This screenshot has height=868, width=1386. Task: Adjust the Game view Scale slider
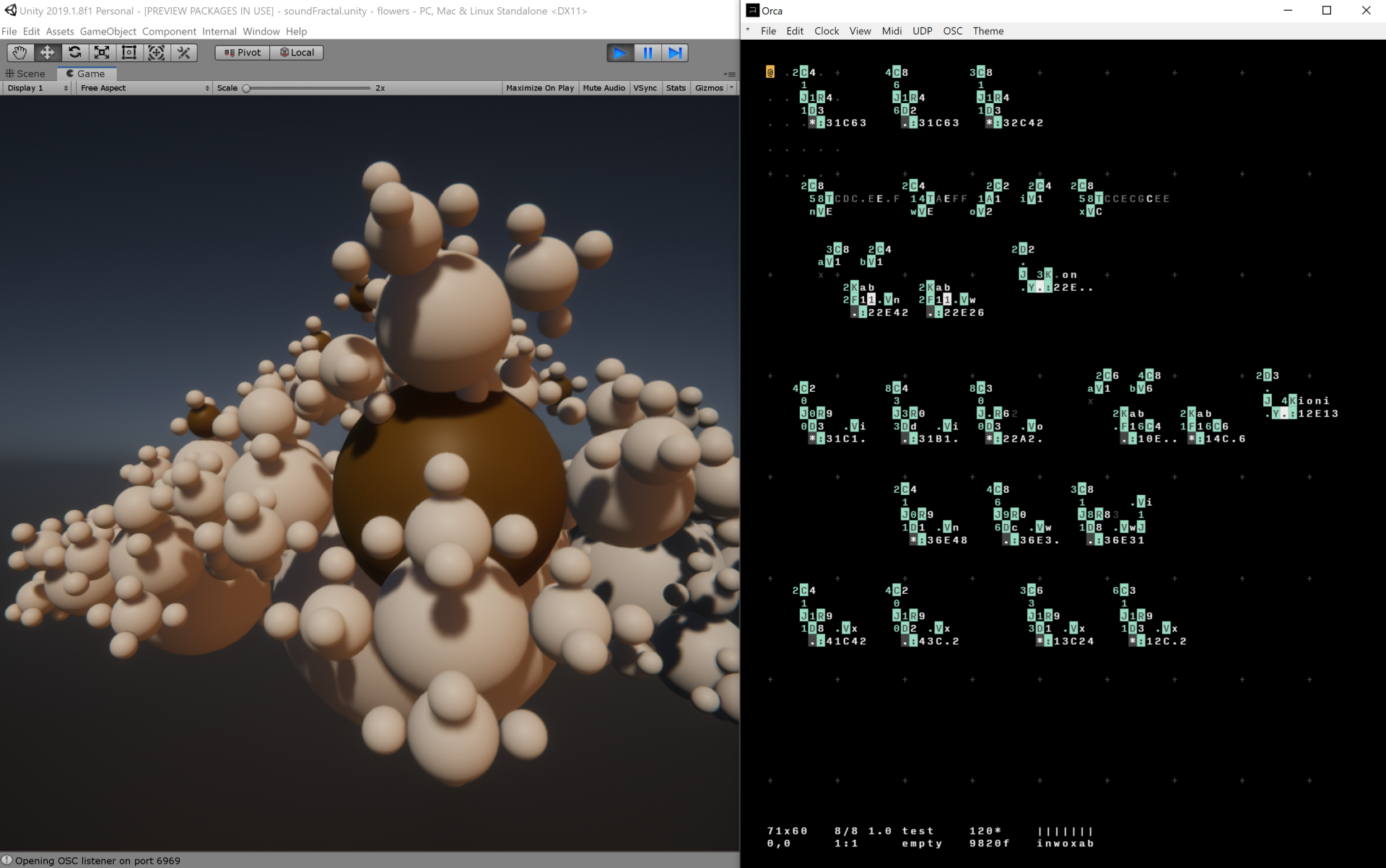click(308, 88)
